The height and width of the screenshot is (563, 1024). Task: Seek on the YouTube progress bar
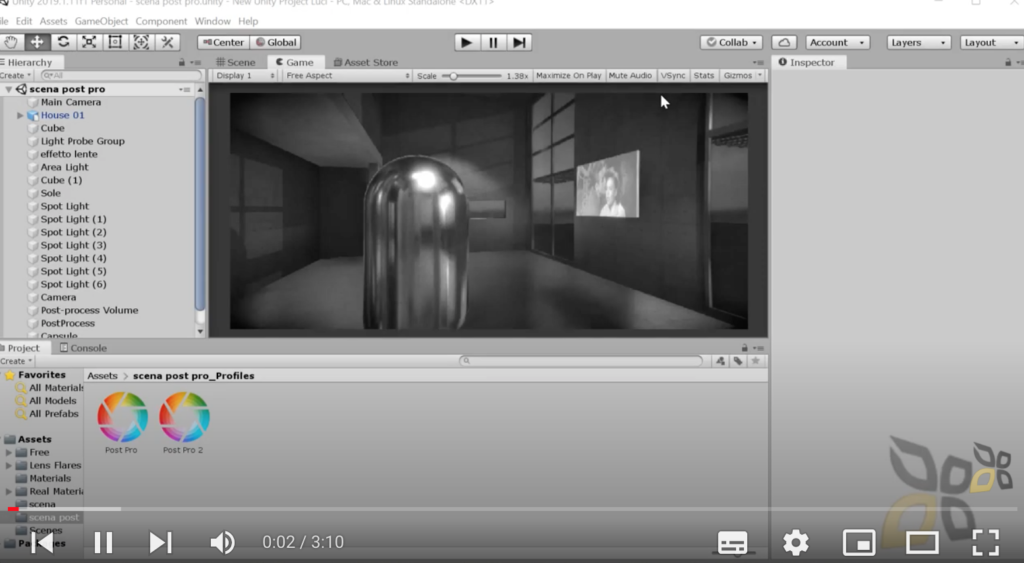[512, 508]
